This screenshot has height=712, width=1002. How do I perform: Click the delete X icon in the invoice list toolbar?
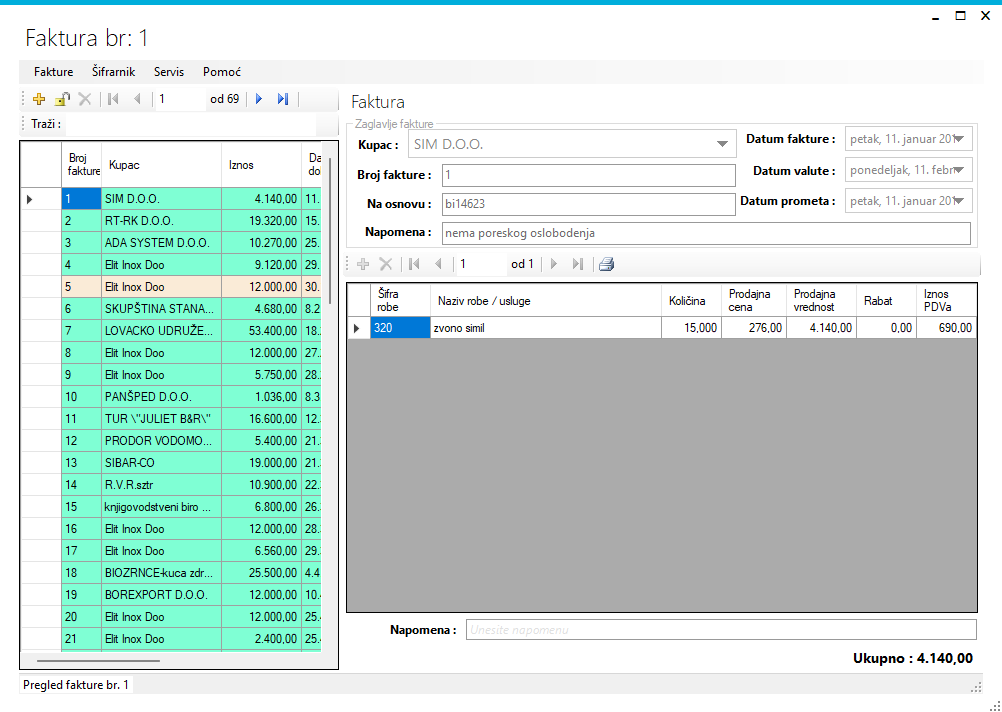tap(85, 99)
